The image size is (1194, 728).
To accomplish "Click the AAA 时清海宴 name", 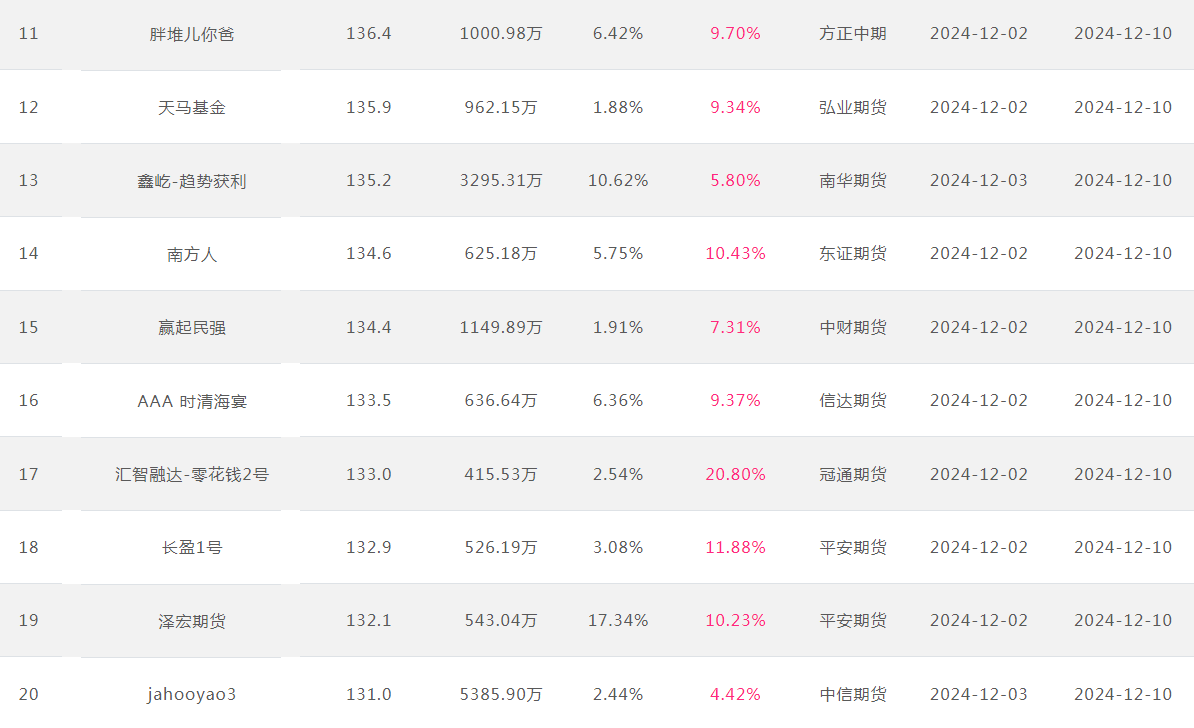I will pyautogui.click(x=192, y=401).
